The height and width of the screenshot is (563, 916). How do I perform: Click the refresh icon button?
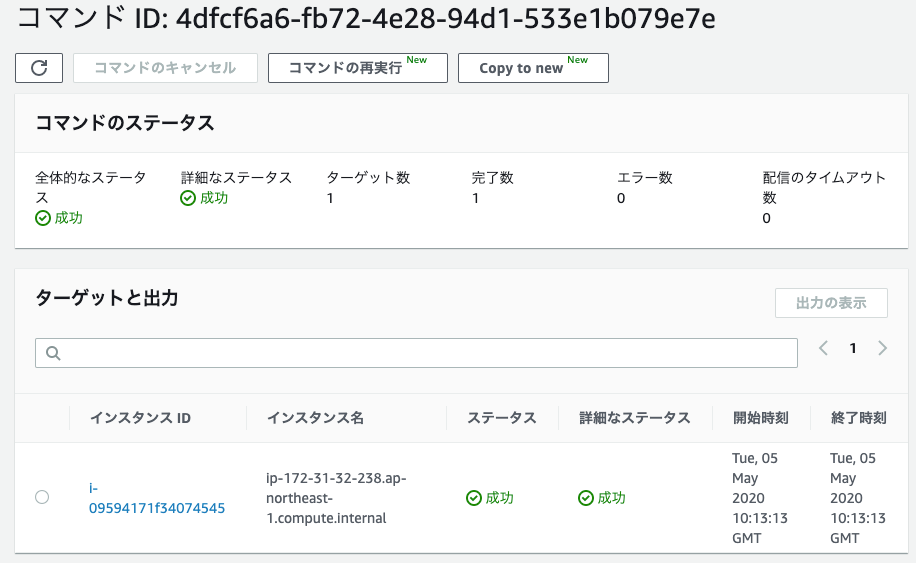pyautogui.click(x=39, y=68)
